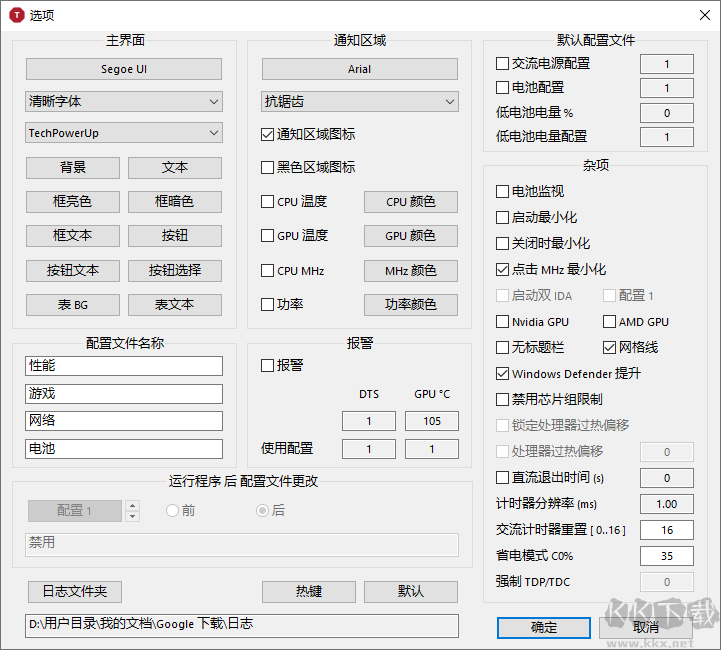Enable GPU 温度 checkbox
The height and width of the screenshot is (650, 721).
267,236
